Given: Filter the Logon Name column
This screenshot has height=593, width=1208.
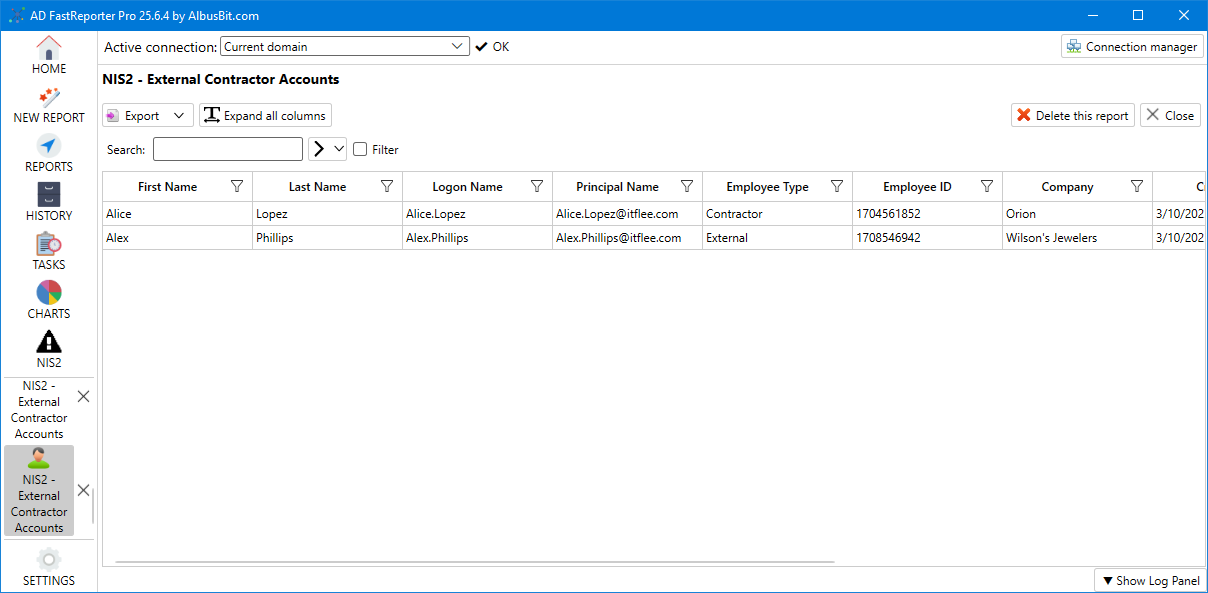Looking at the screenshot, I should click(537, 186).
